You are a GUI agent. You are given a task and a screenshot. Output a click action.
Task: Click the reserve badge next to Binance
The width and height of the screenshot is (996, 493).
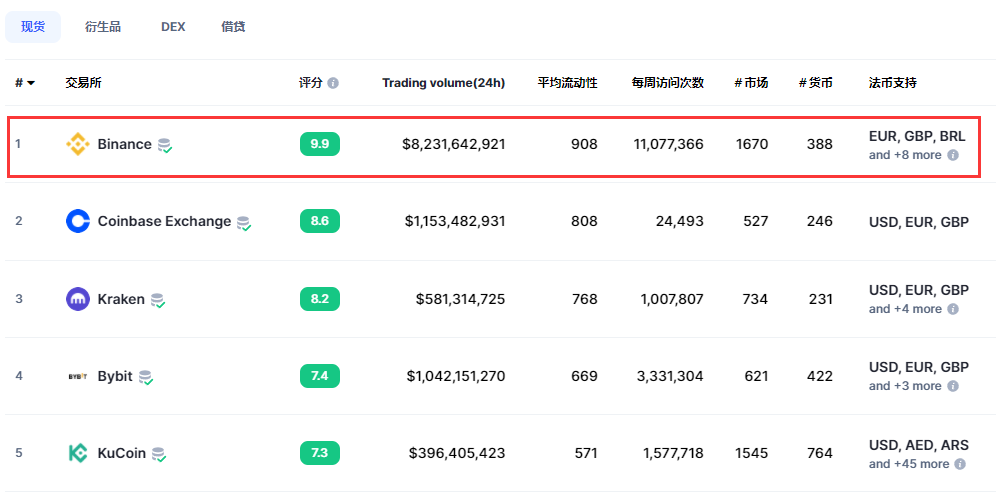[x=165, y=145]
